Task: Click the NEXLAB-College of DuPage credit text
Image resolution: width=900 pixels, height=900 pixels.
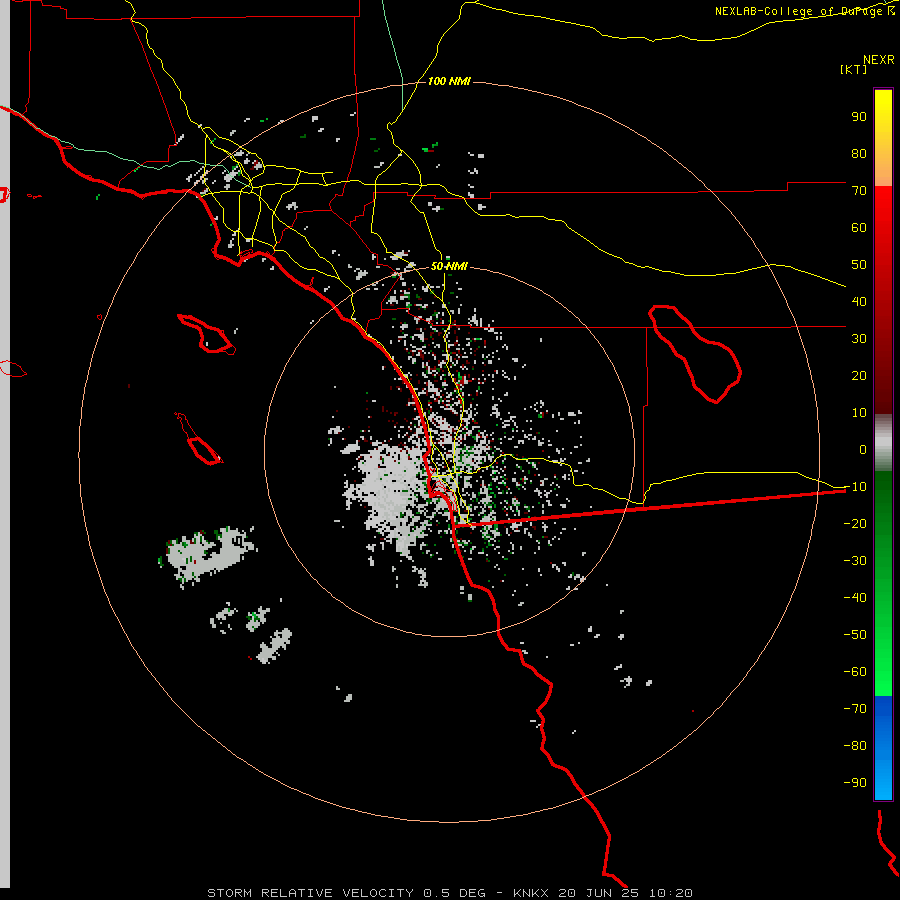Action: click(805, 11)
